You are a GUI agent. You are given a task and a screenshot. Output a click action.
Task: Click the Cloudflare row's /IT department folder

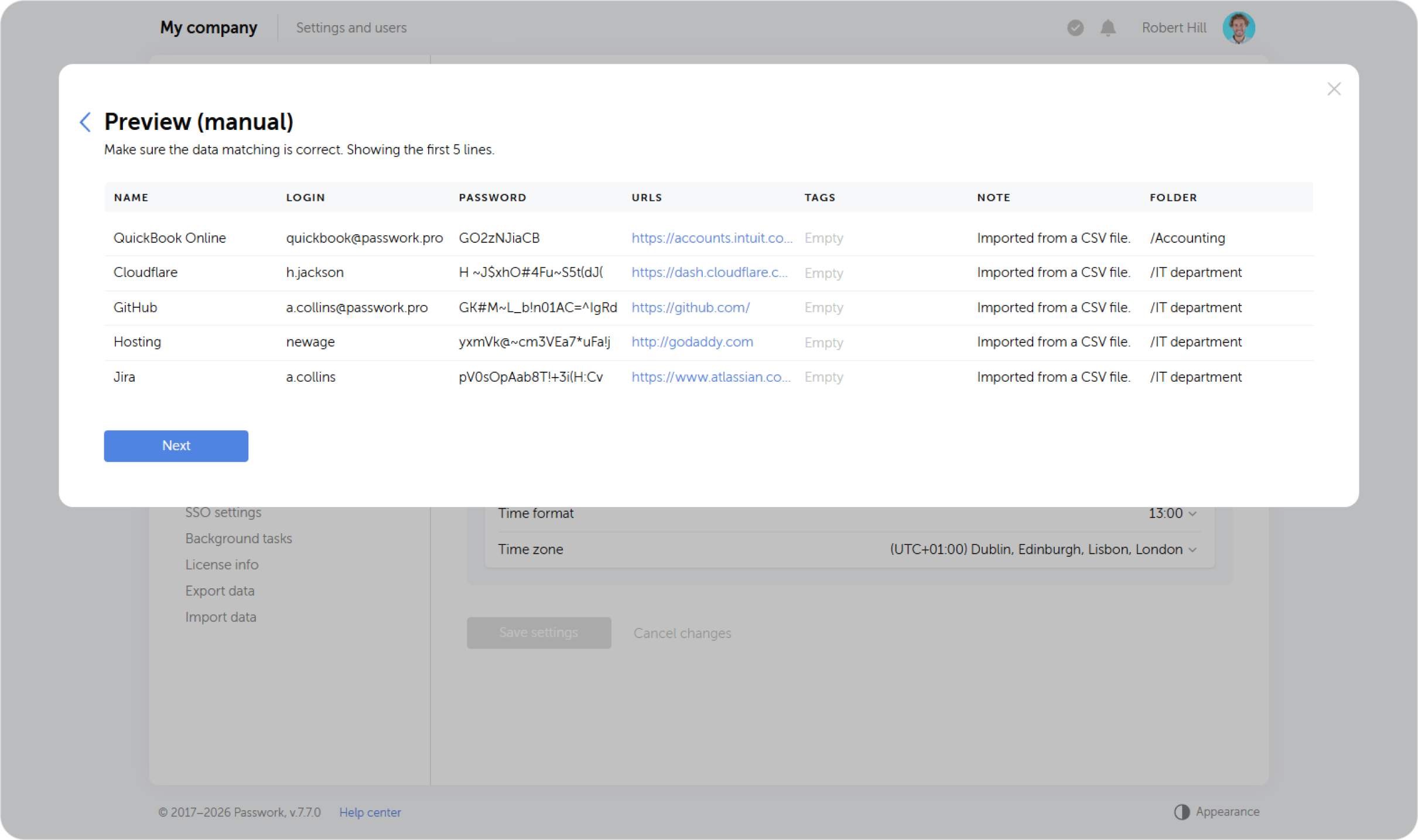pos(1195,272)
